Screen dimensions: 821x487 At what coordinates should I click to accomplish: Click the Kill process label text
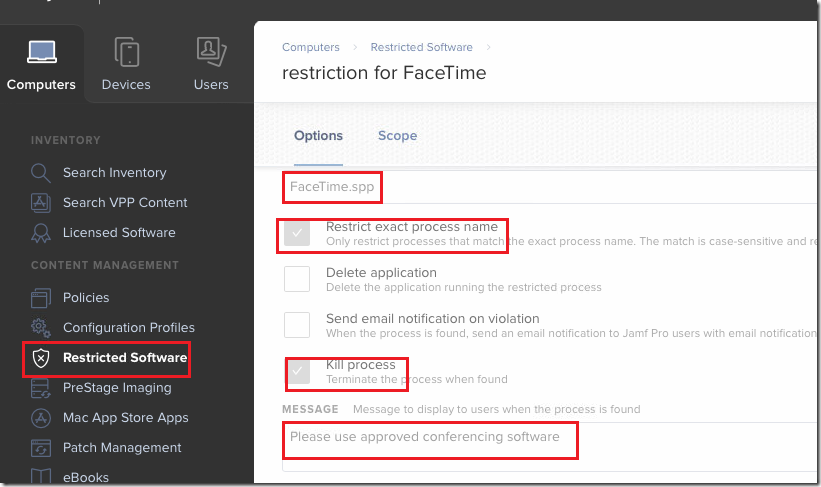click(361, 364)
